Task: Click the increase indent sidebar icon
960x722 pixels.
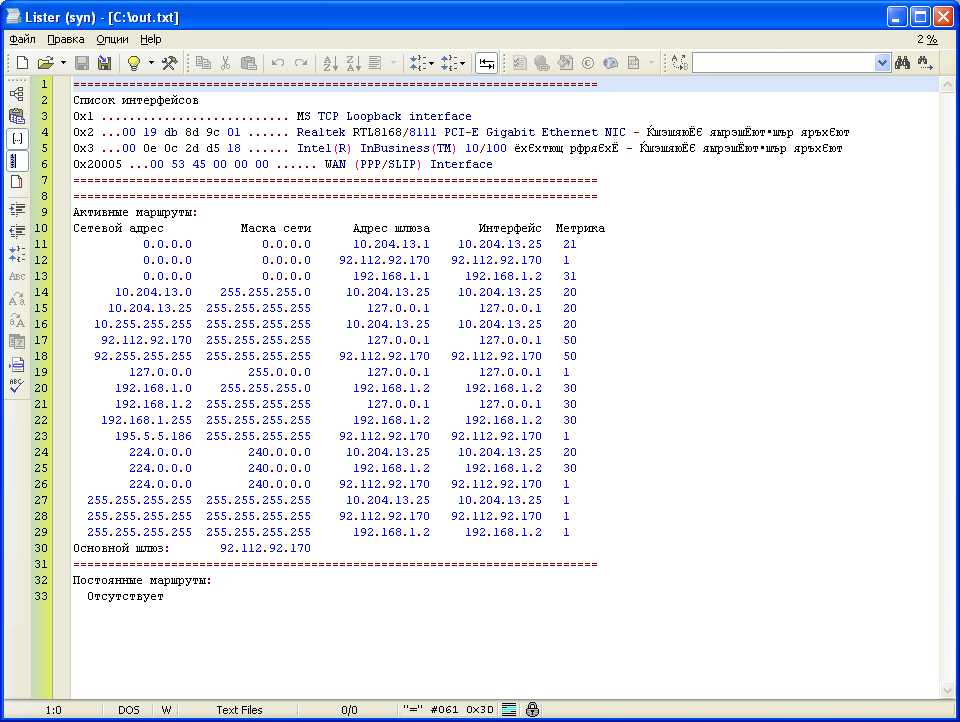Action: point(17,209)
